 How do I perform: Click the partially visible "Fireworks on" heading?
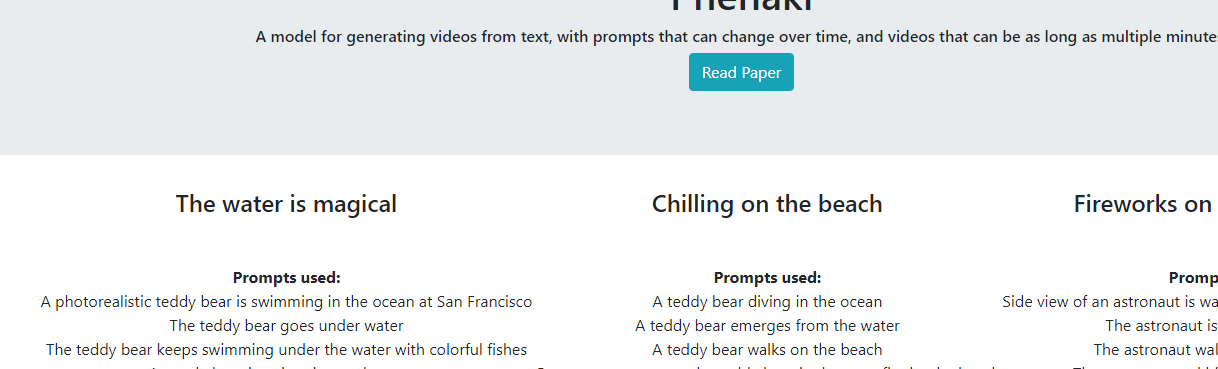coord(1145,204)
